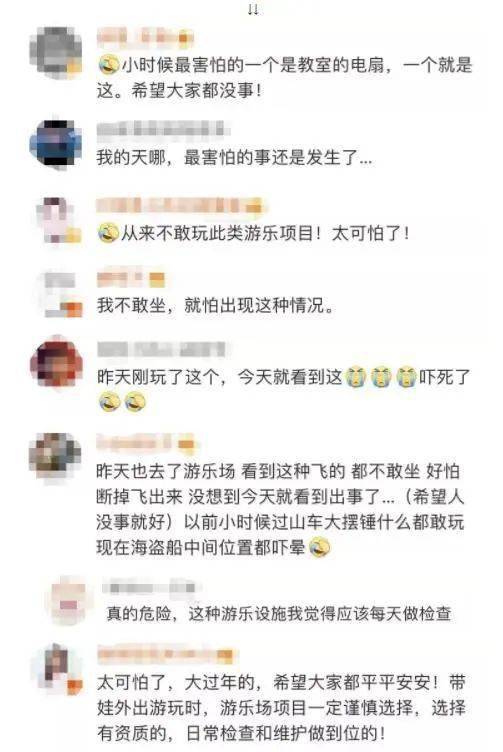
Task: Click the down arrows at the top
Action: click(253, 10)
